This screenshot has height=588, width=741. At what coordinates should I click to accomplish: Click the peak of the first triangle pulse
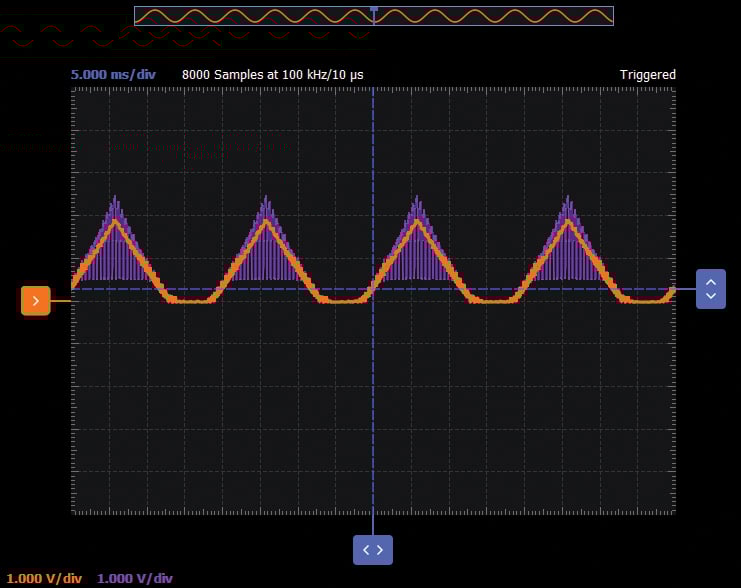(x=116, y=220)
